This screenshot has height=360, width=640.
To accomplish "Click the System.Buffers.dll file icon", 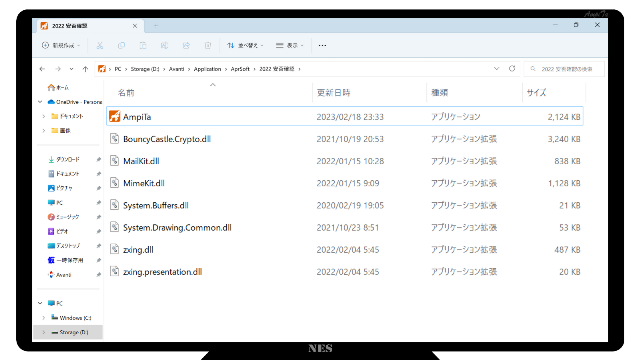I will pyautogui.click(x=115, y=205).
